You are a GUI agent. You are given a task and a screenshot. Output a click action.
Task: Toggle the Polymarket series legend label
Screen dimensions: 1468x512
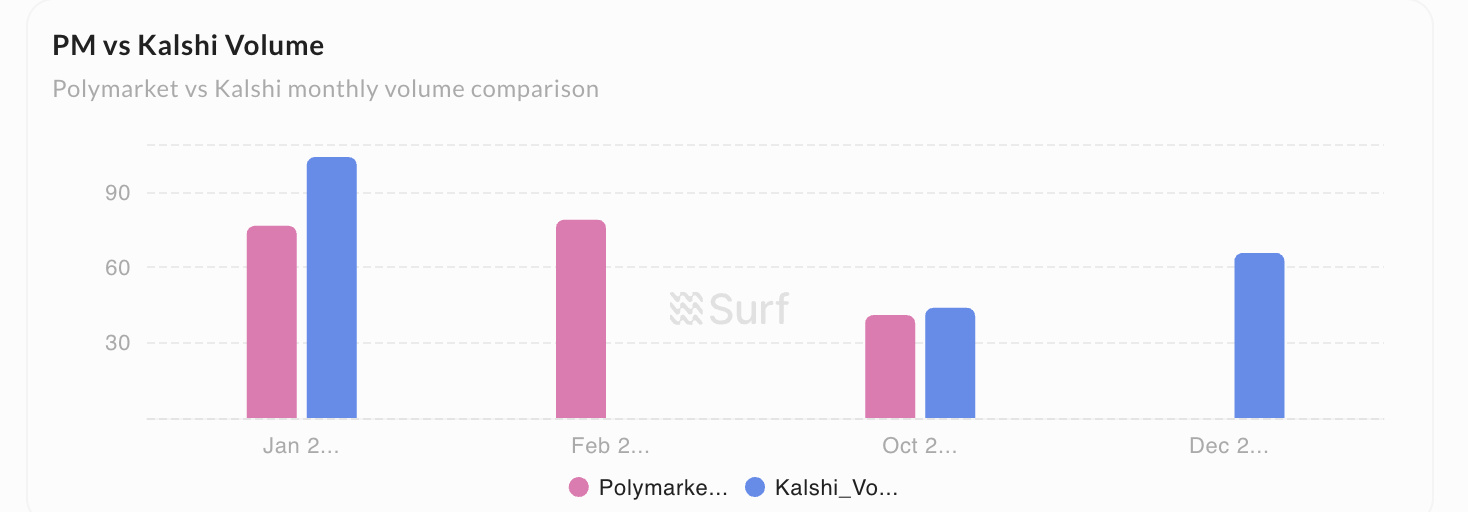pos(662,488)
